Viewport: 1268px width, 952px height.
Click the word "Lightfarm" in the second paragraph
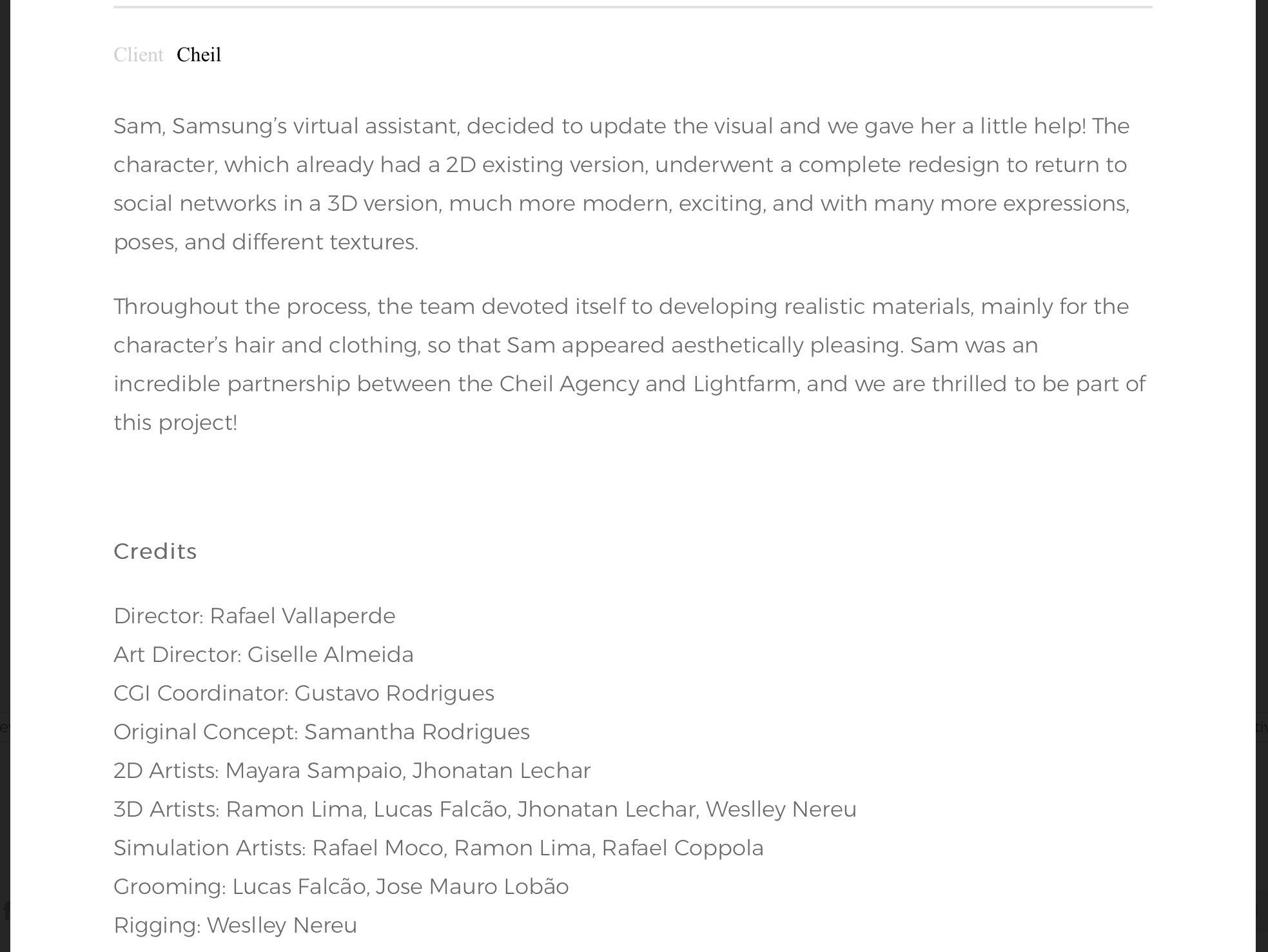(x=746, y=384)
